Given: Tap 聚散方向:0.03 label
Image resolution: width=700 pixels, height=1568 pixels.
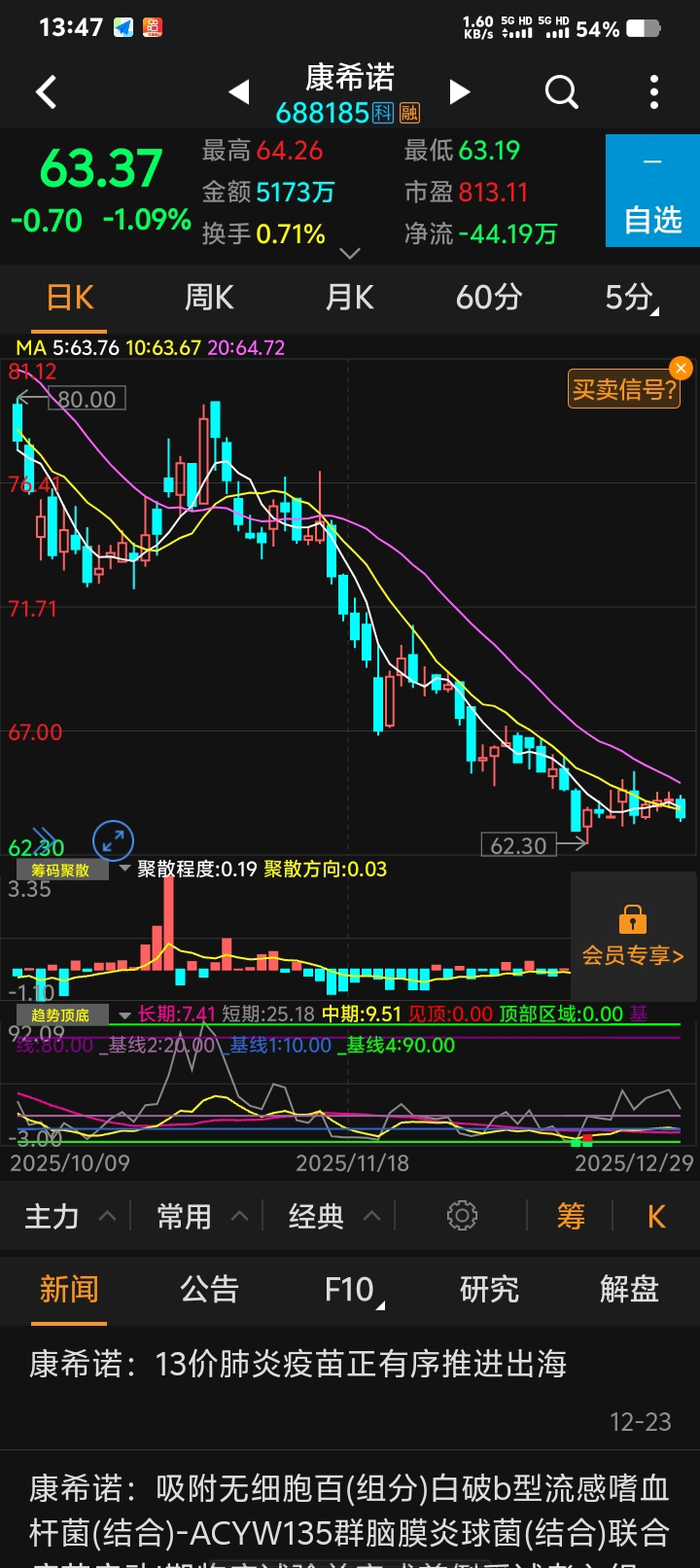Looking at the screenshot, I should [x=326, y=869].
